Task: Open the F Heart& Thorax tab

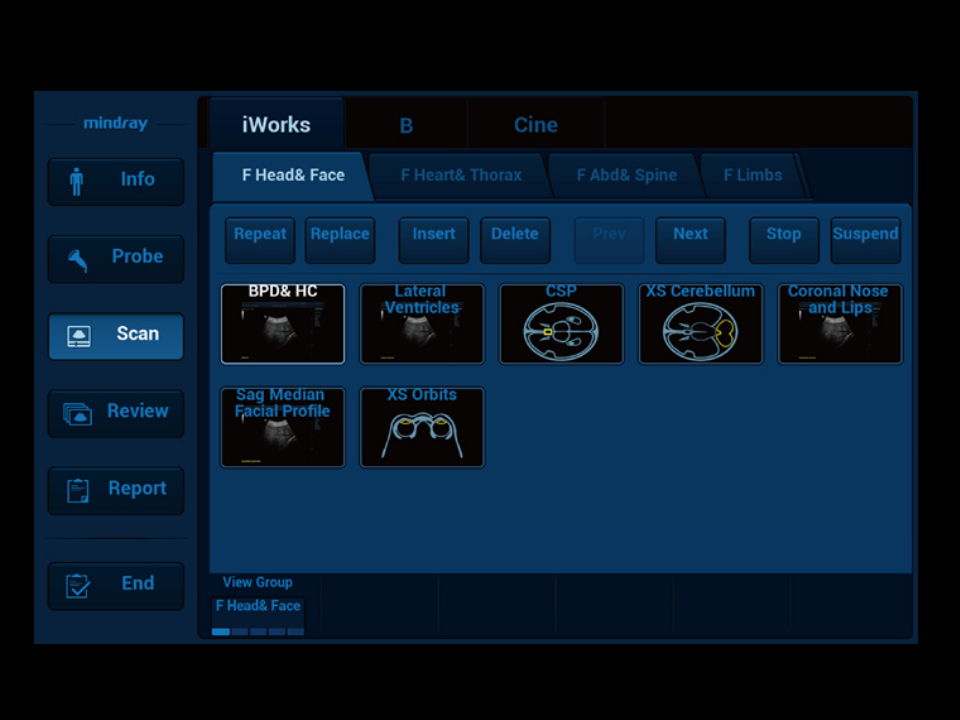Action: (x=460, y=176)
